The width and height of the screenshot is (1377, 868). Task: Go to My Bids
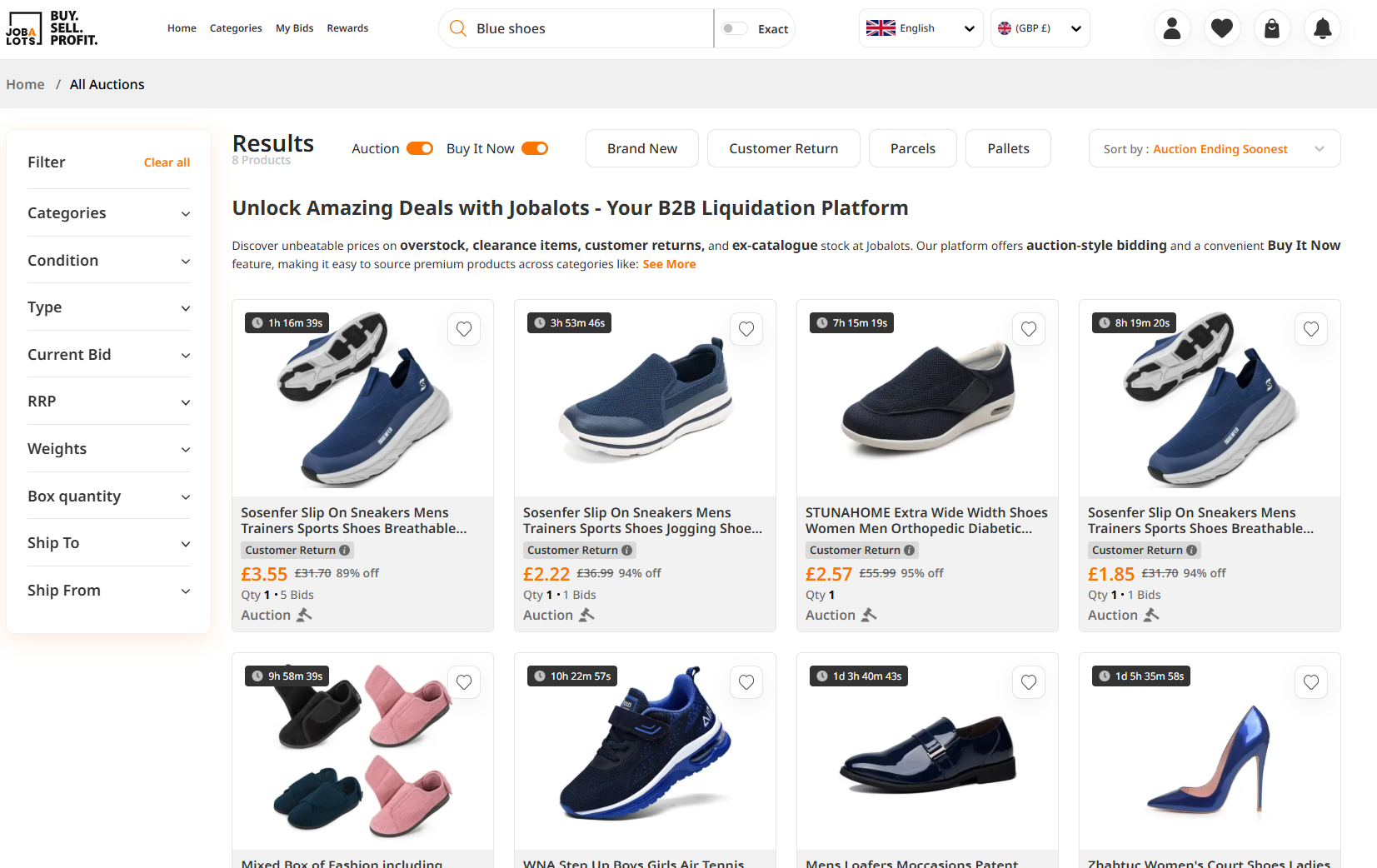tap(295, 28)
